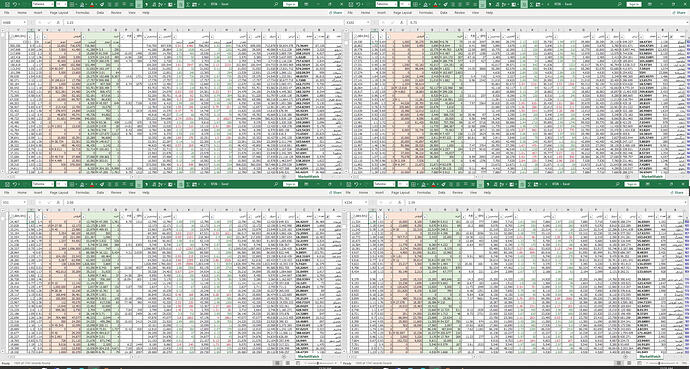This screenshot has height=369, width=690.
Task: Open Tahoma font dropdown in bottom-right window
Action: click(385, 184)
